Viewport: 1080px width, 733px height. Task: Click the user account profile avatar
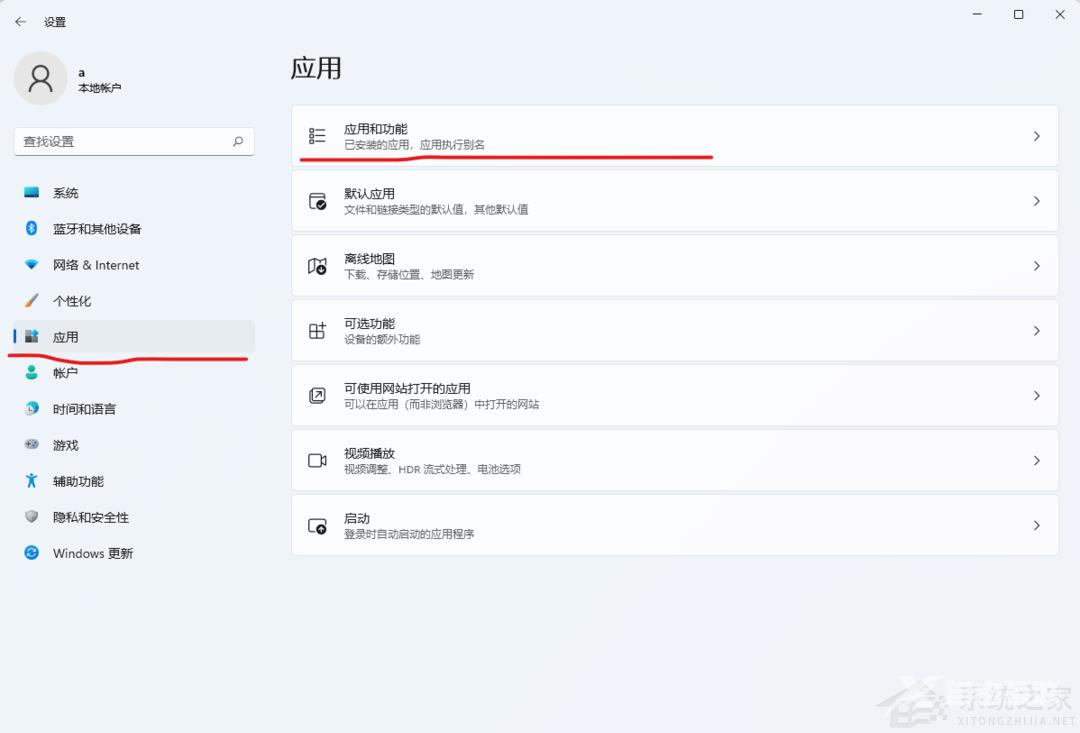coord(40,78)
